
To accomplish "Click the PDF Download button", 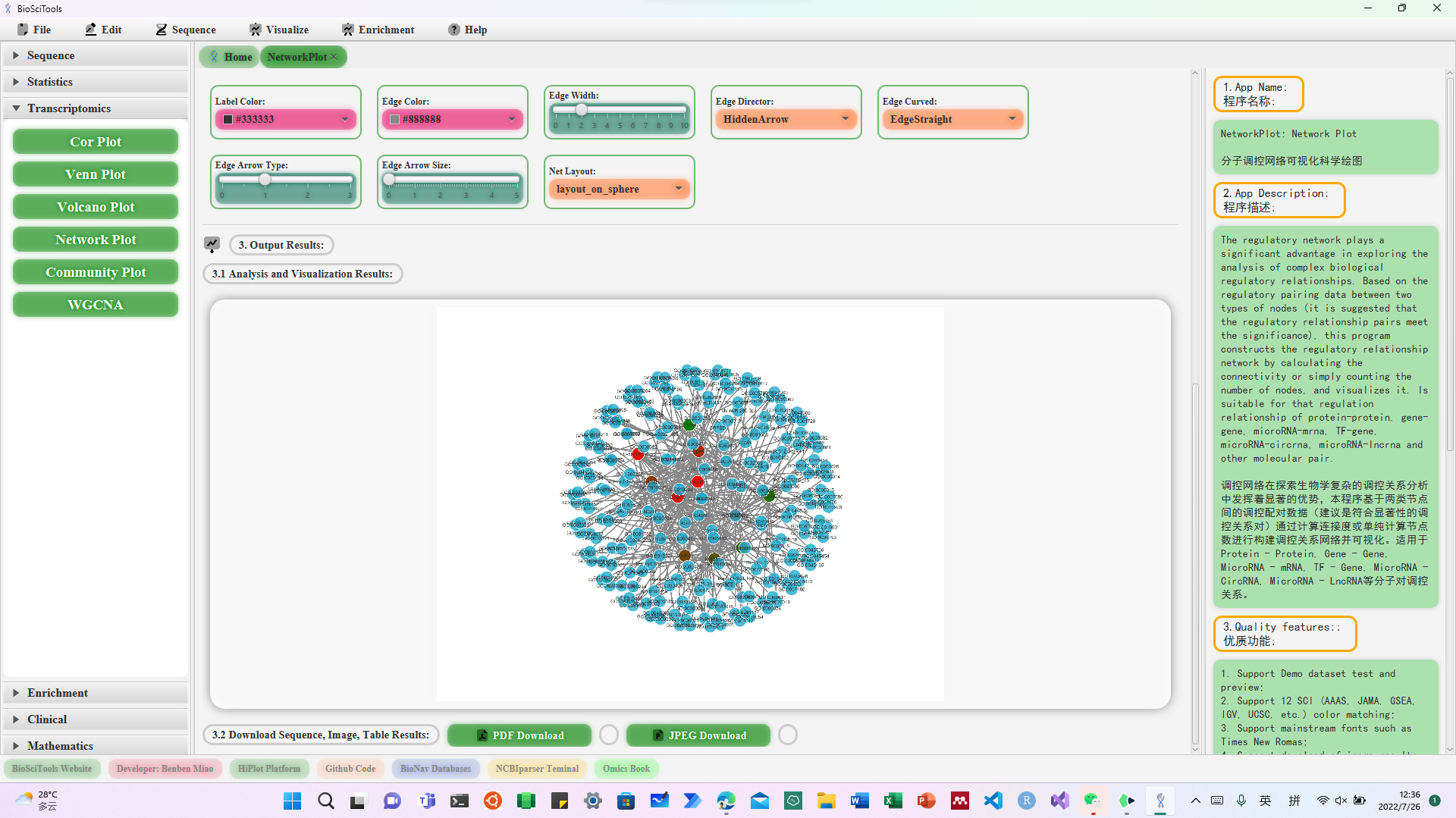I will click(x=519, y=735).
